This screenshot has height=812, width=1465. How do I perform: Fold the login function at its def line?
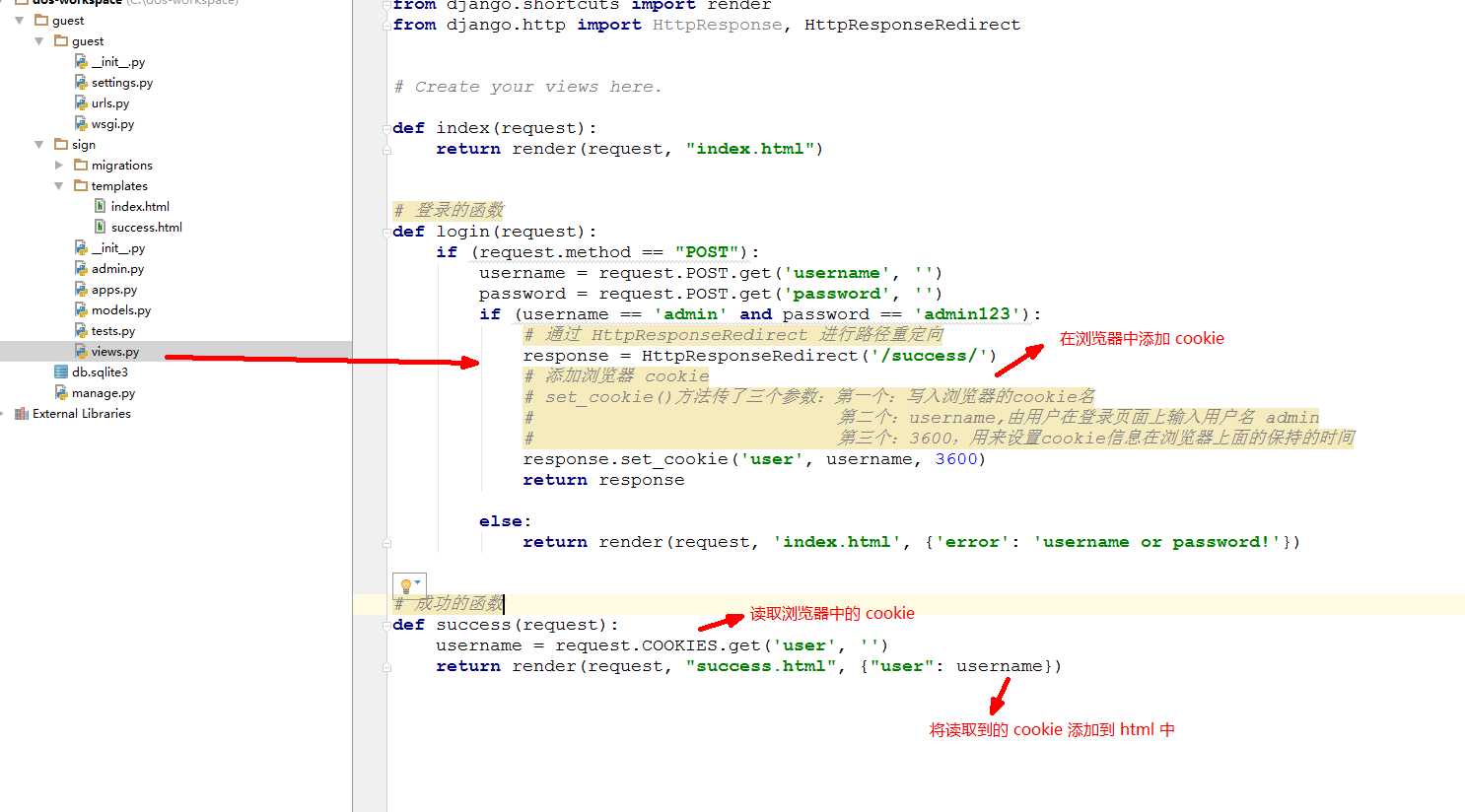386,233
